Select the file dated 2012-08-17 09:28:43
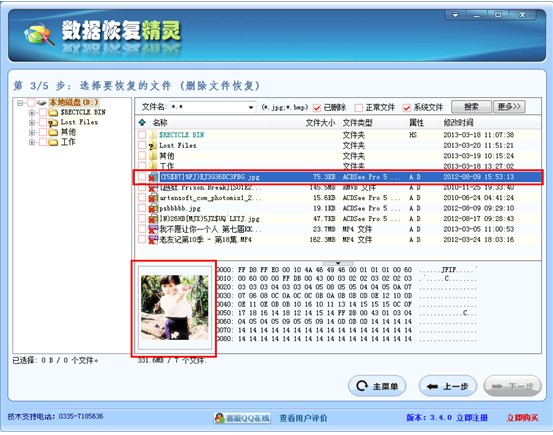Image resolution: width=553 pixels, height=435 pixels. click(x=339, y=219)
